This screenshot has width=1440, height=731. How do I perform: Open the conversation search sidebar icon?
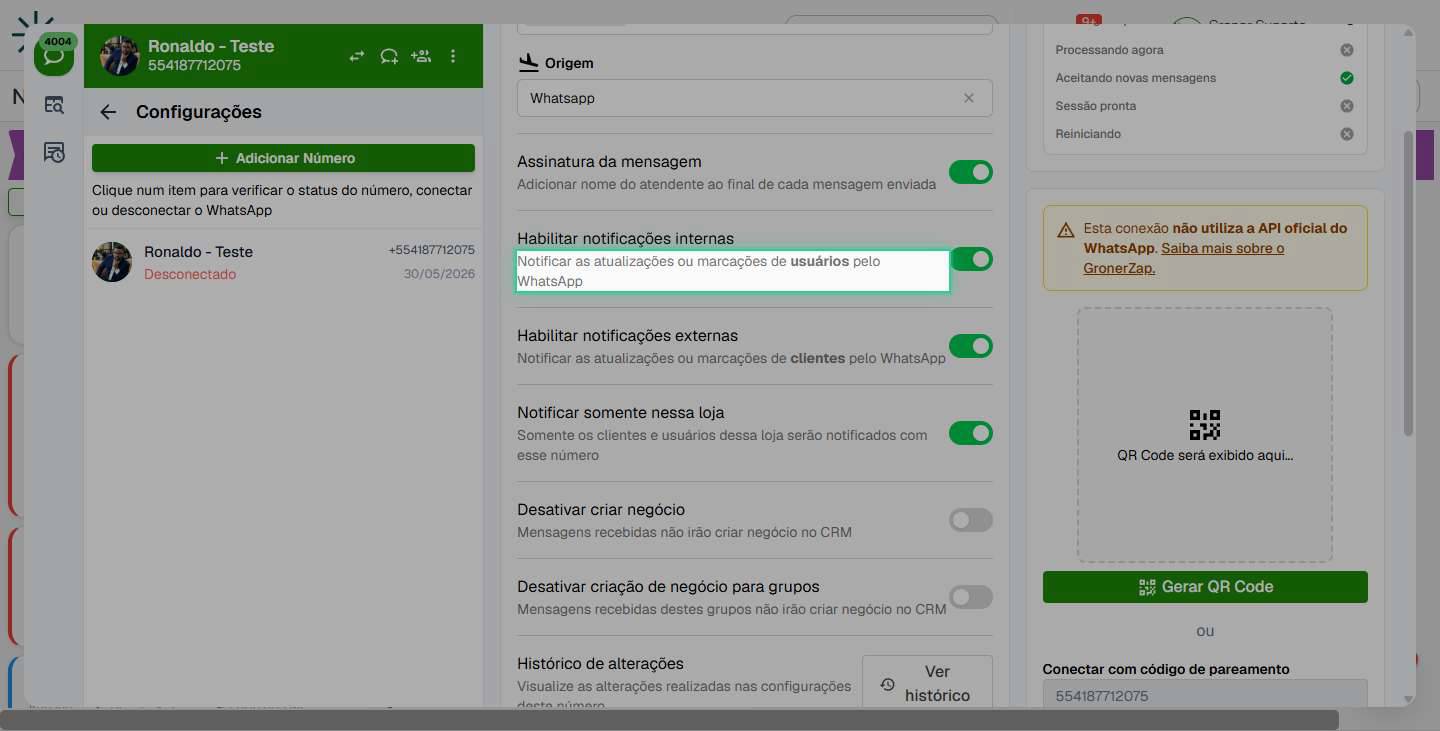54,104
